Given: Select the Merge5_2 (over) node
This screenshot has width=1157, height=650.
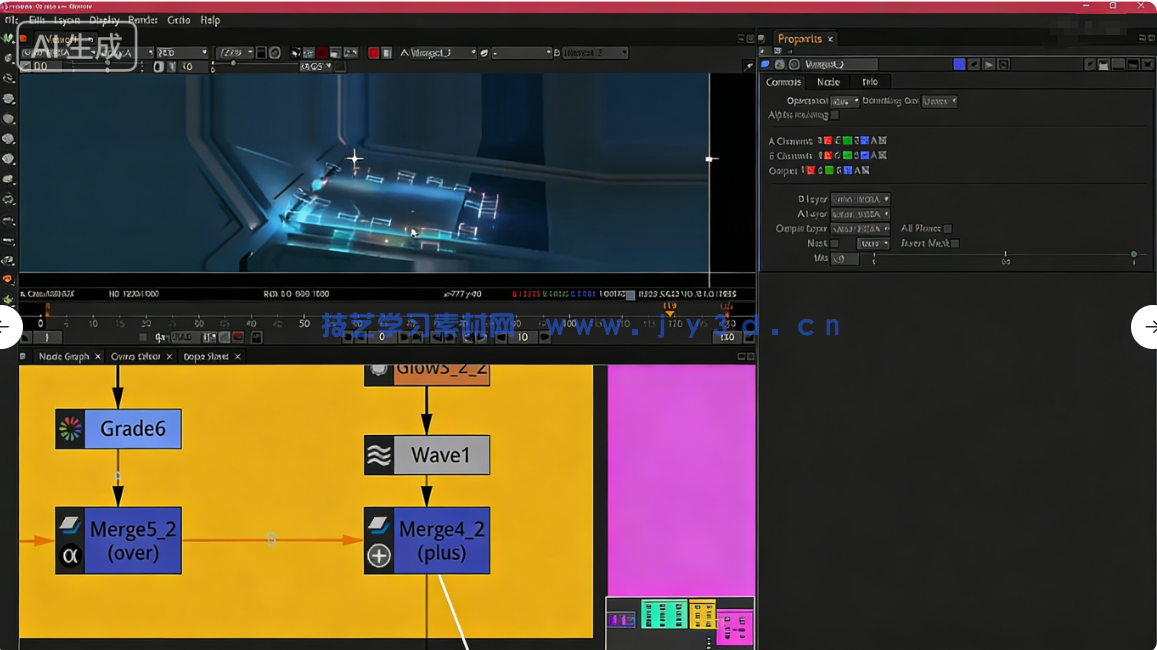Looking at the screenshot, I should 132,540.
